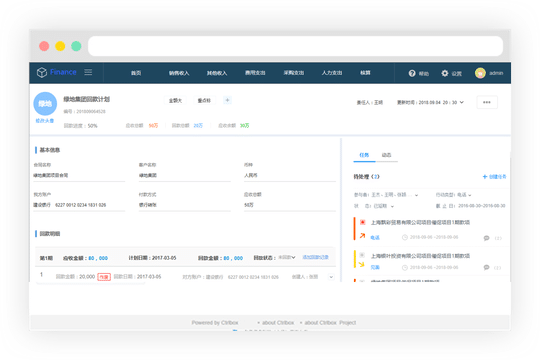Click the about Ctrlbox Project footer link
This screenshot has height=360, width=540.
tap(330, 323)
